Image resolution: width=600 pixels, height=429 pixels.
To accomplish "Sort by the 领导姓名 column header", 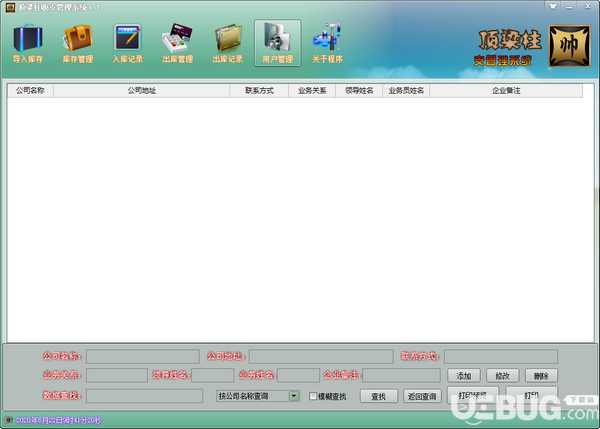I will 359,91.
